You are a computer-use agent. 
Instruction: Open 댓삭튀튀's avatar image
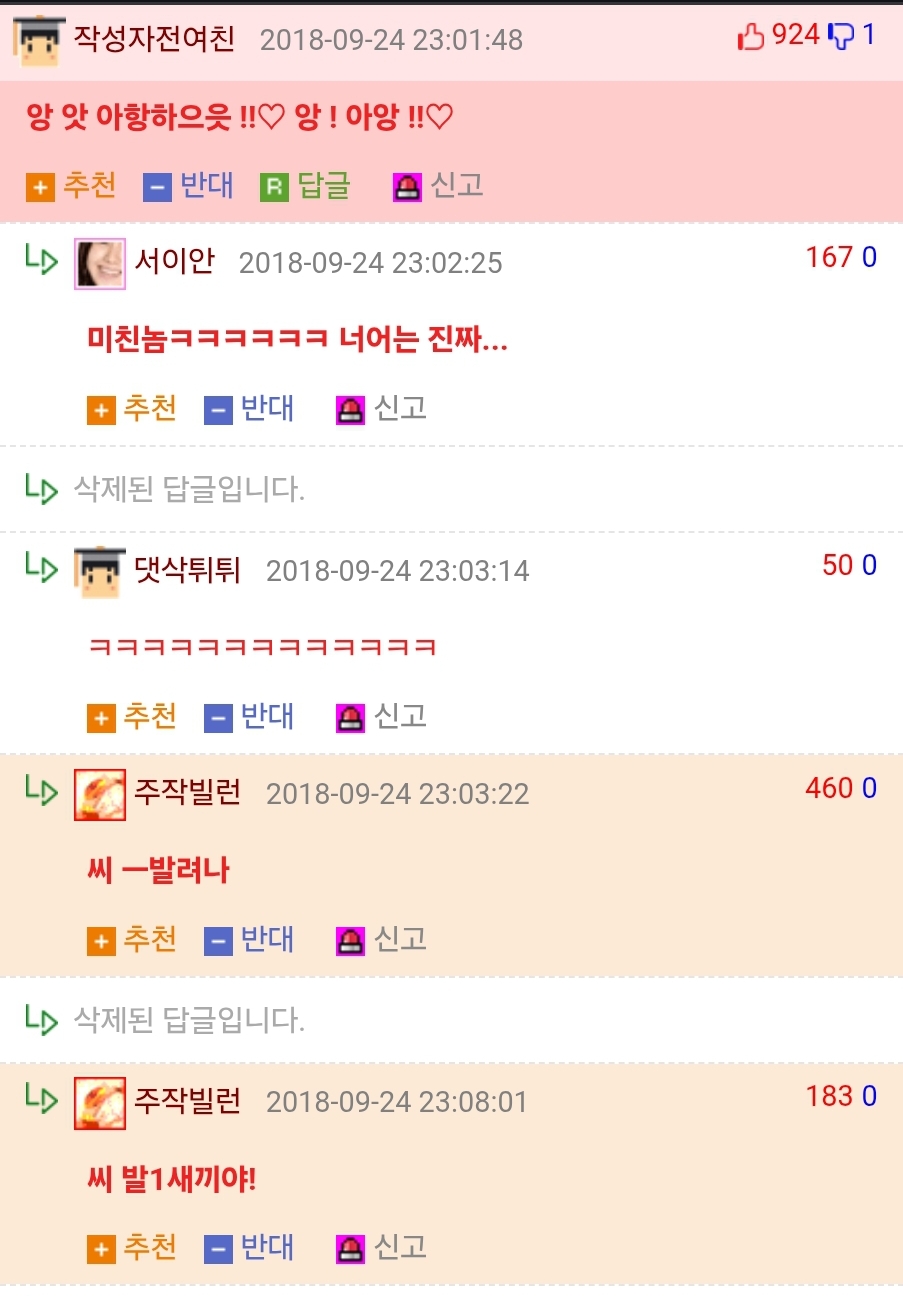pyautogui.click(x=100, y=572)
